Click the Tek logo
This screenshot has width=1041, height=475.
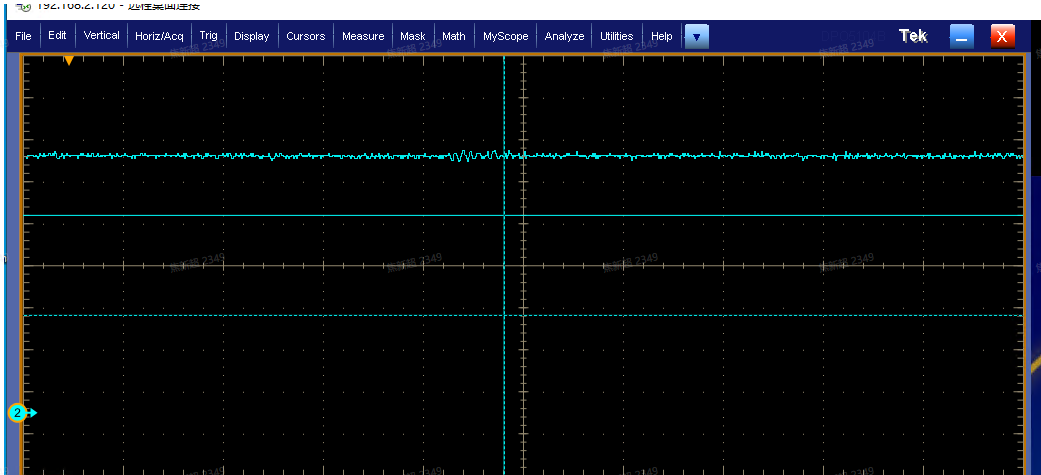coord(914,37)
